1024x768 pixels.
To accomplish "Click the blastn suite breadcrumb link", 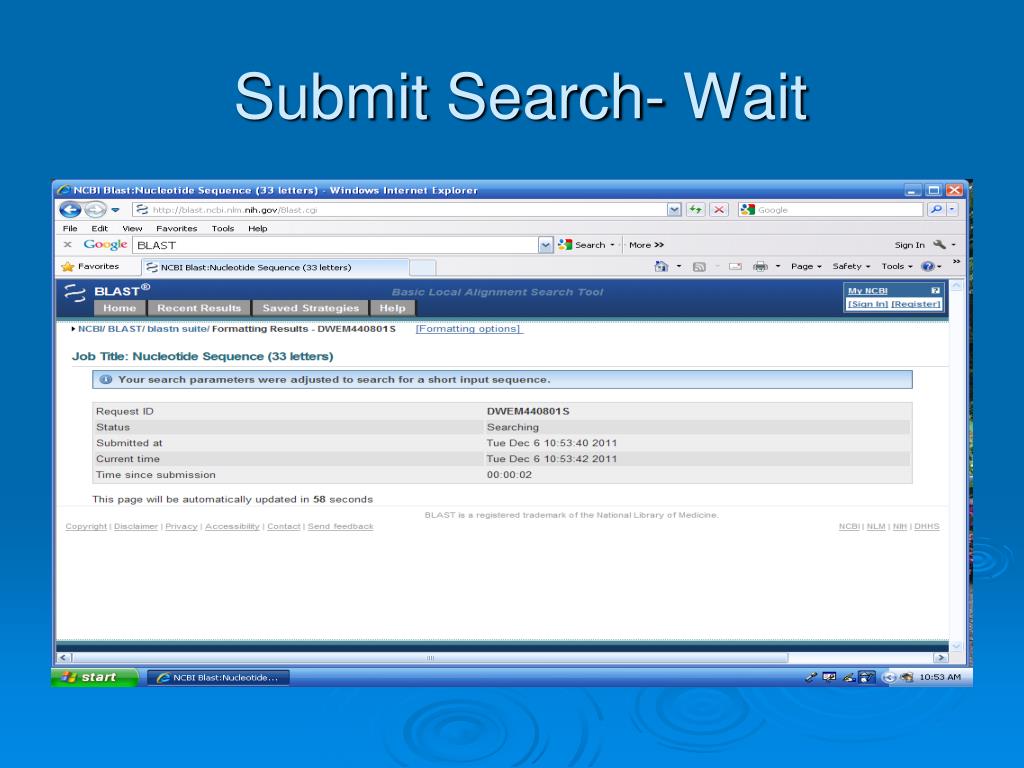I will pos(178,329).
